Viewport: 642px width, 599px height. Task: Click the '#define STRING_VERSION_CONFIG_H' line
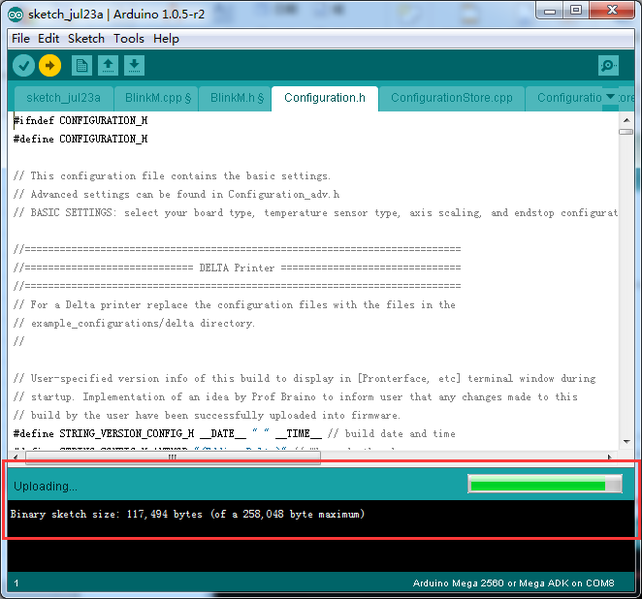pos(234,434)
